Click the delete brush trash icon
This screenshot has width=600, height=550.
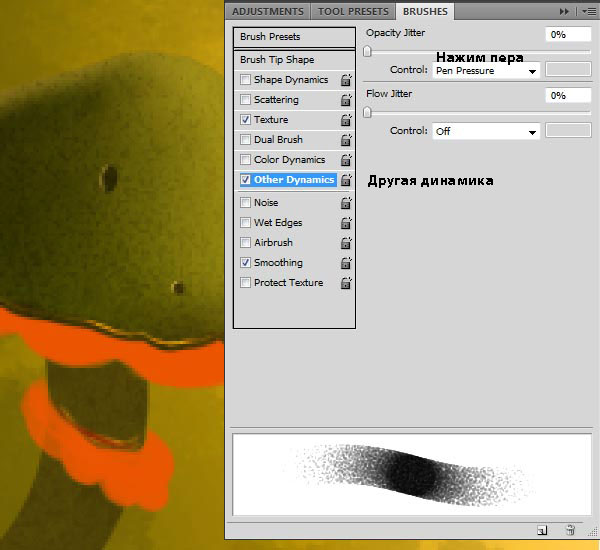pyautogui.click(x=570, y=530)
